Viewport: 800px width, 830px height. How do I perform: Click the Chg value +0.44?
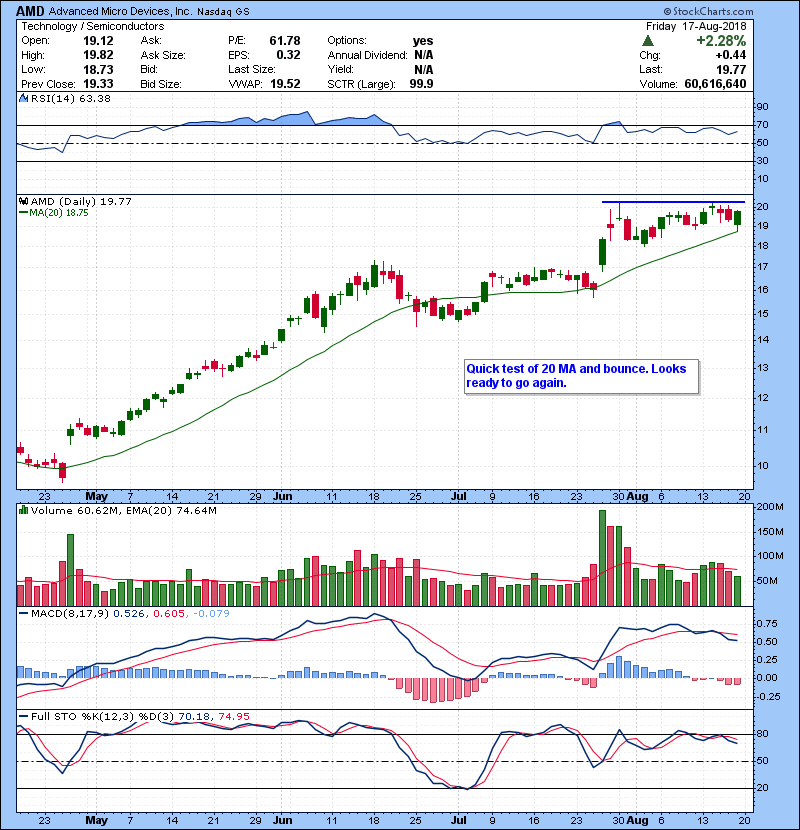pyautogui.click(x=731, y=55)
